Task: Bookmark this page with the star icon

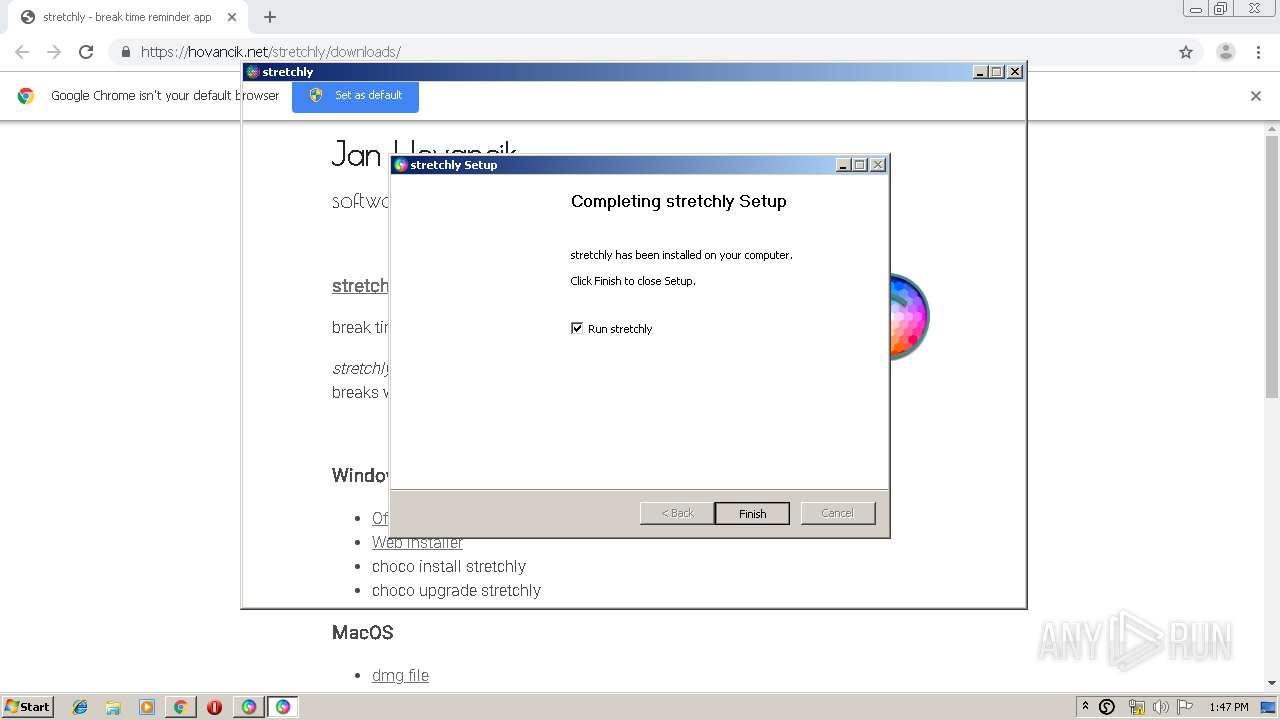Action: (x=1186, y=52)
